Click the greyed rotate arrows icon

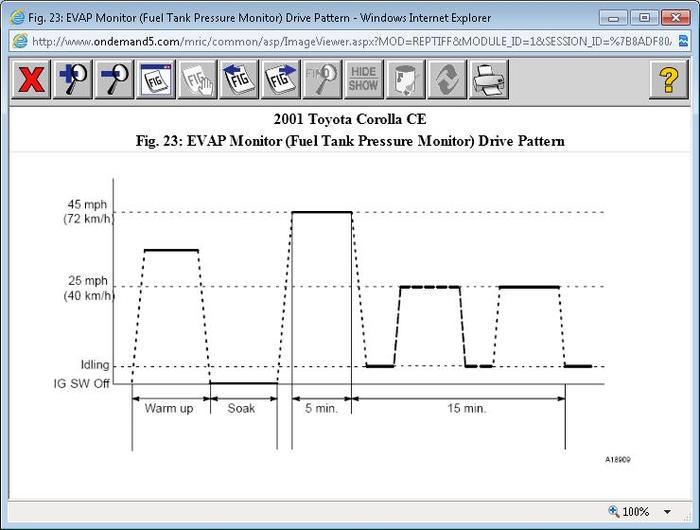447,79
